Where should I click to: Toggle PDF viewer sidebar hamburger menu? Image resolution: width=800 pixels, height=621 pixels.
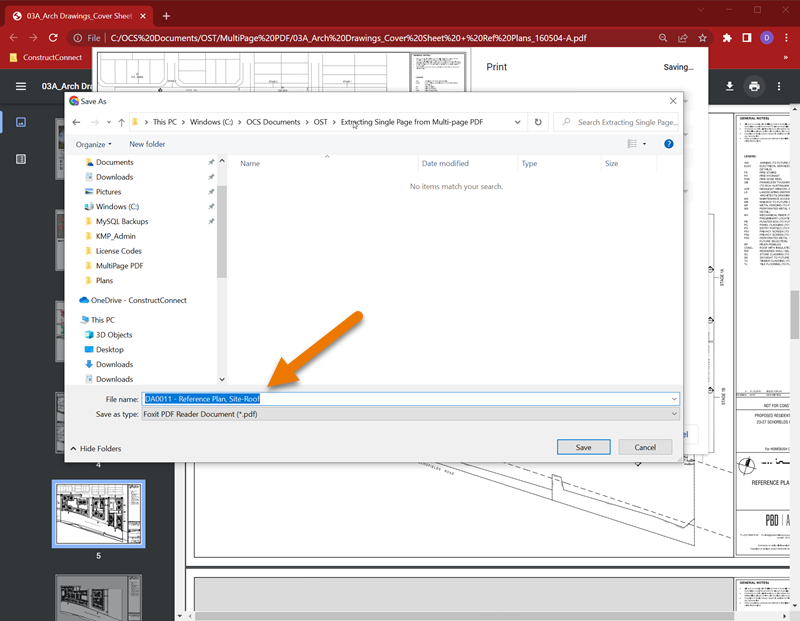click(21, 86)
